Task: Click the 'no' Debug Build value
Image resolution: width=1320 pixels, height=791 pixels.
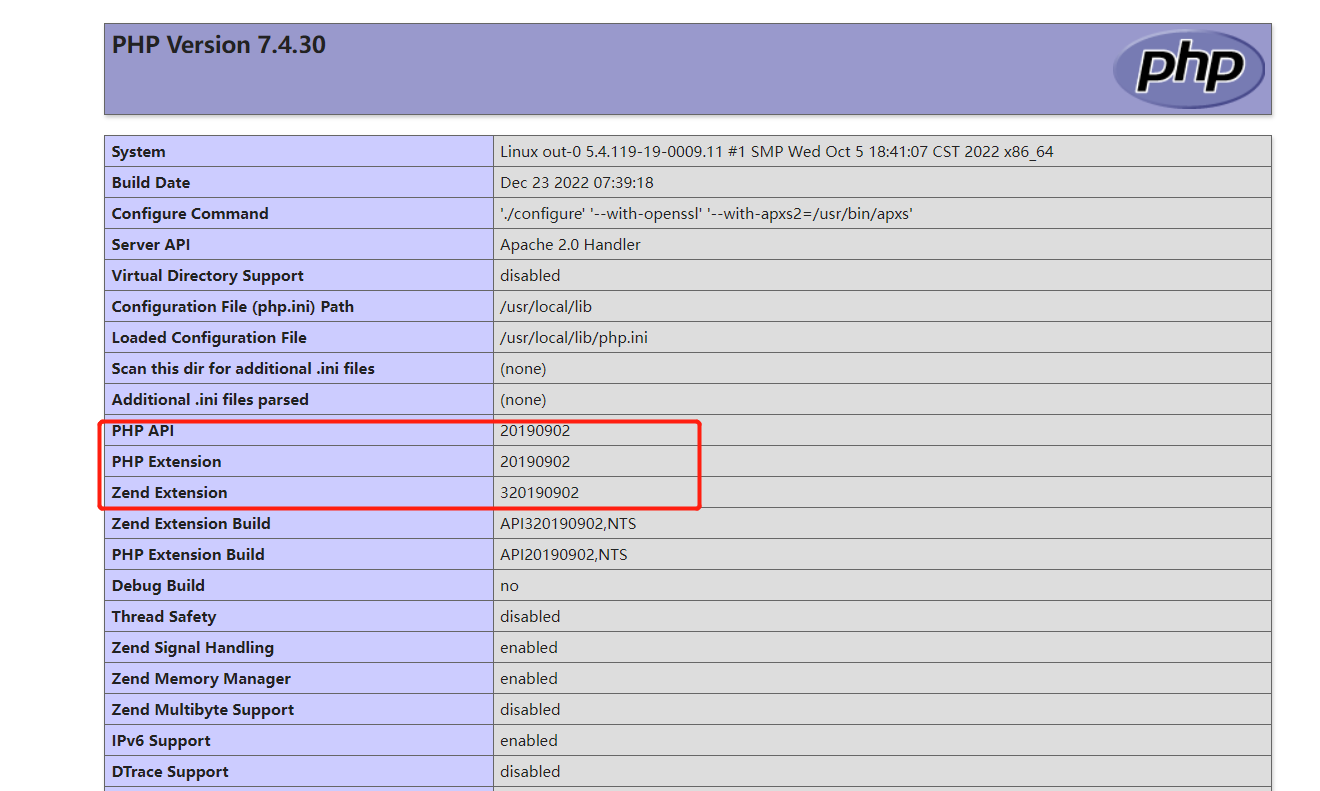Action: click(x=509, y=586)
